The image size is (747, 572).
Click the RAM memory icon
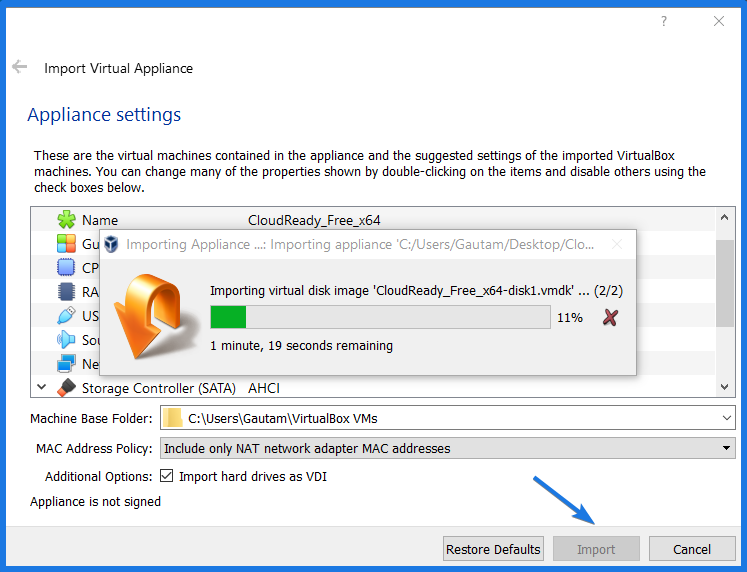click(66, 291)
